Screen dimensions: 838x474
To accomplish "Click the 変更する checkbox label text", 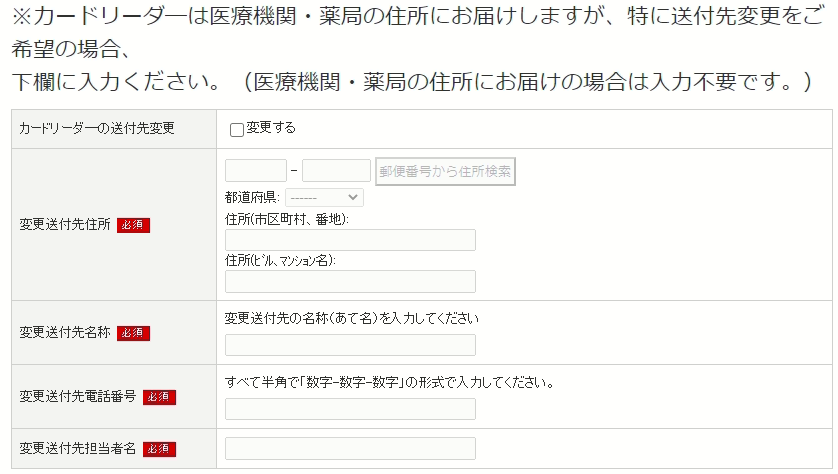I will (x=271, y=128).
